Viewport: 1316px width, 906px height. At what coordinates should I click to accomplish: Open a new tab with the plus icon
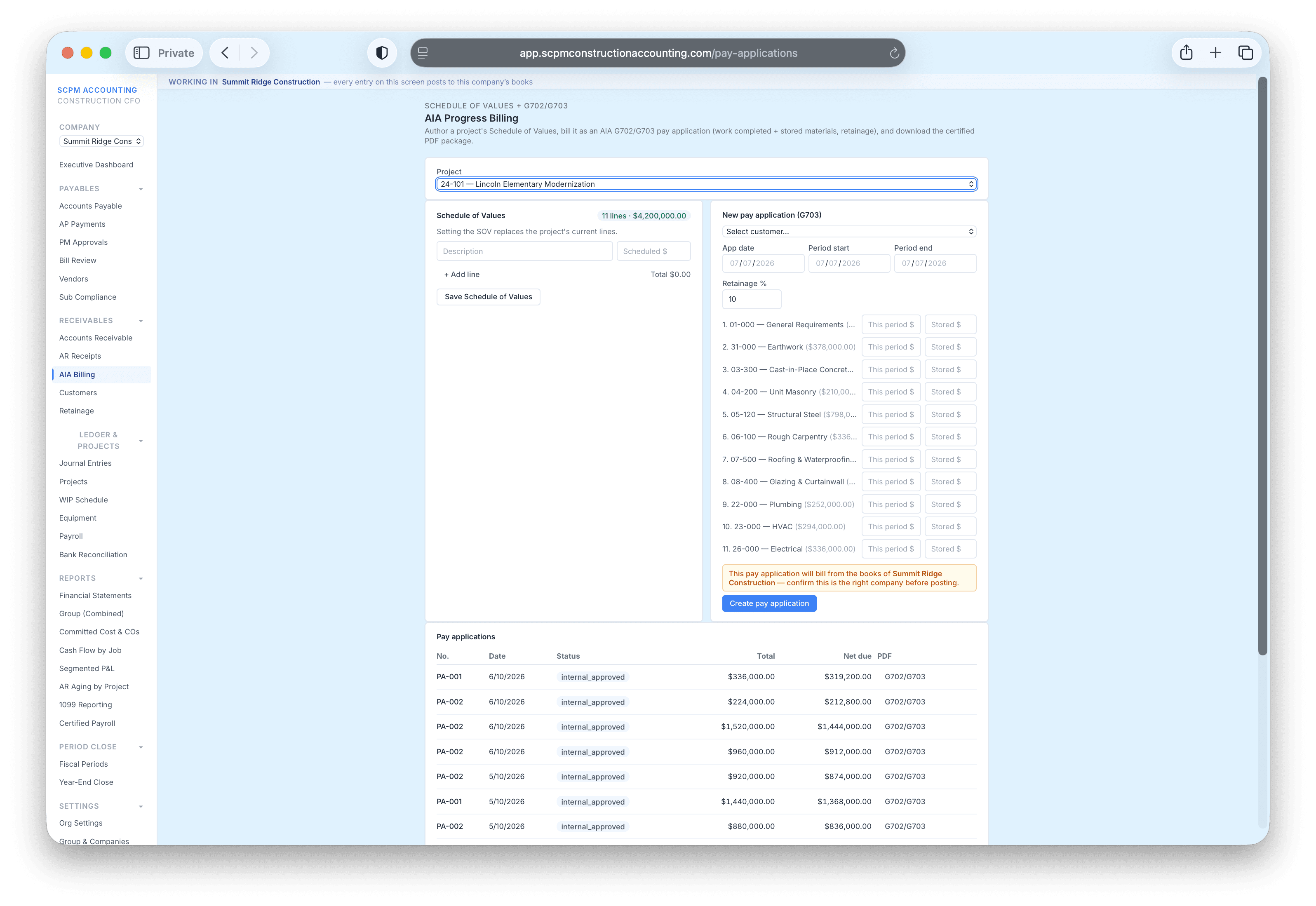[x=1215, y=53]
